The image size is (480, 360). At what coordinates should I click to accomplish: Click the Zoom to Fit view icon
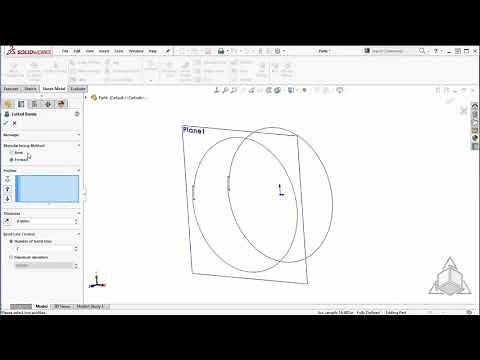(x=217, y=90)
